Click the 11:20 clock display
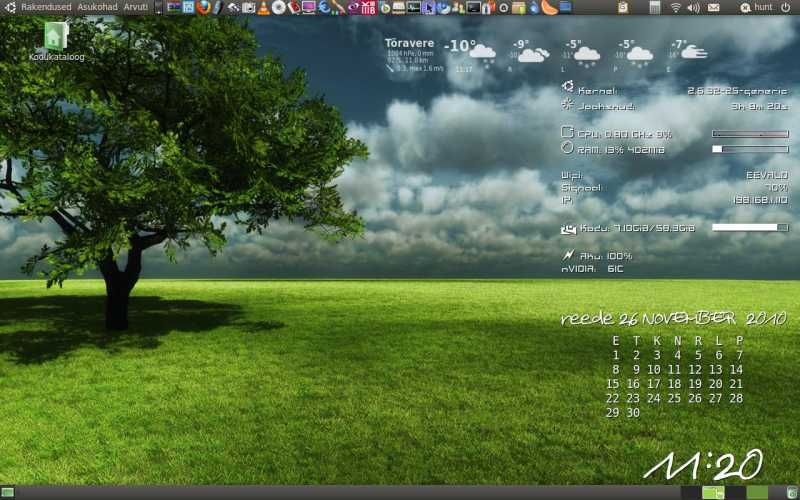Image resolution: width=800 pixels, height=500 pixels. pos(704,465)
